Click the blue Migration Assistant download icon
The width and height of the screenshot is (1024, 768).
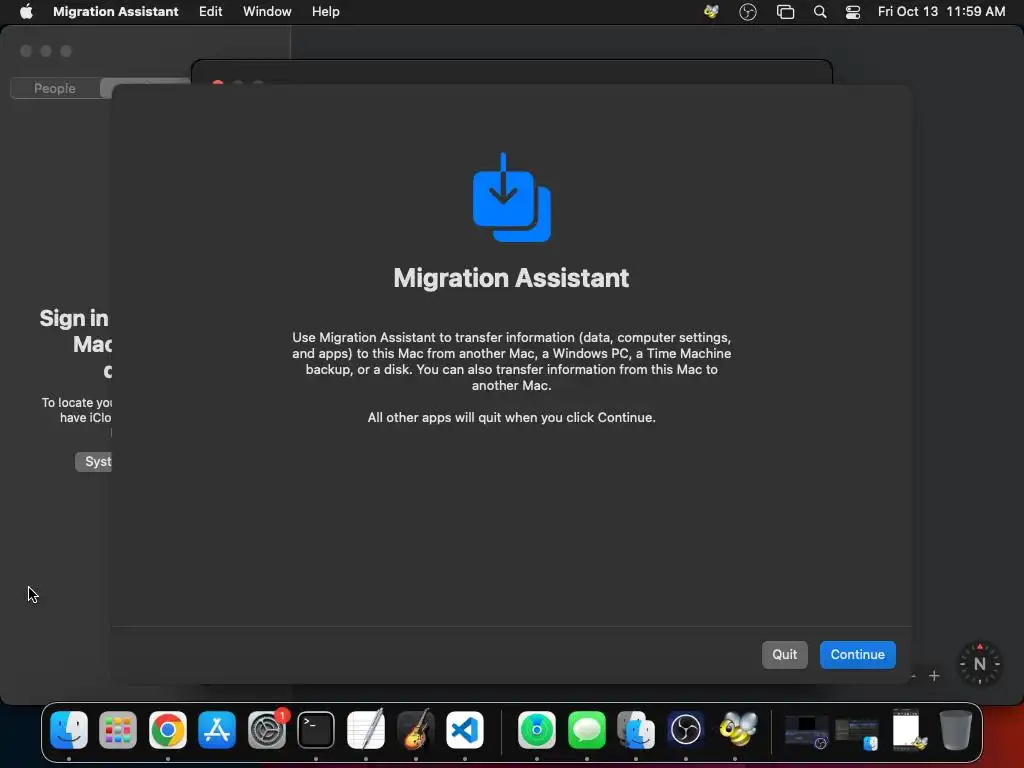pyautogui.click(x=511, y=197)
